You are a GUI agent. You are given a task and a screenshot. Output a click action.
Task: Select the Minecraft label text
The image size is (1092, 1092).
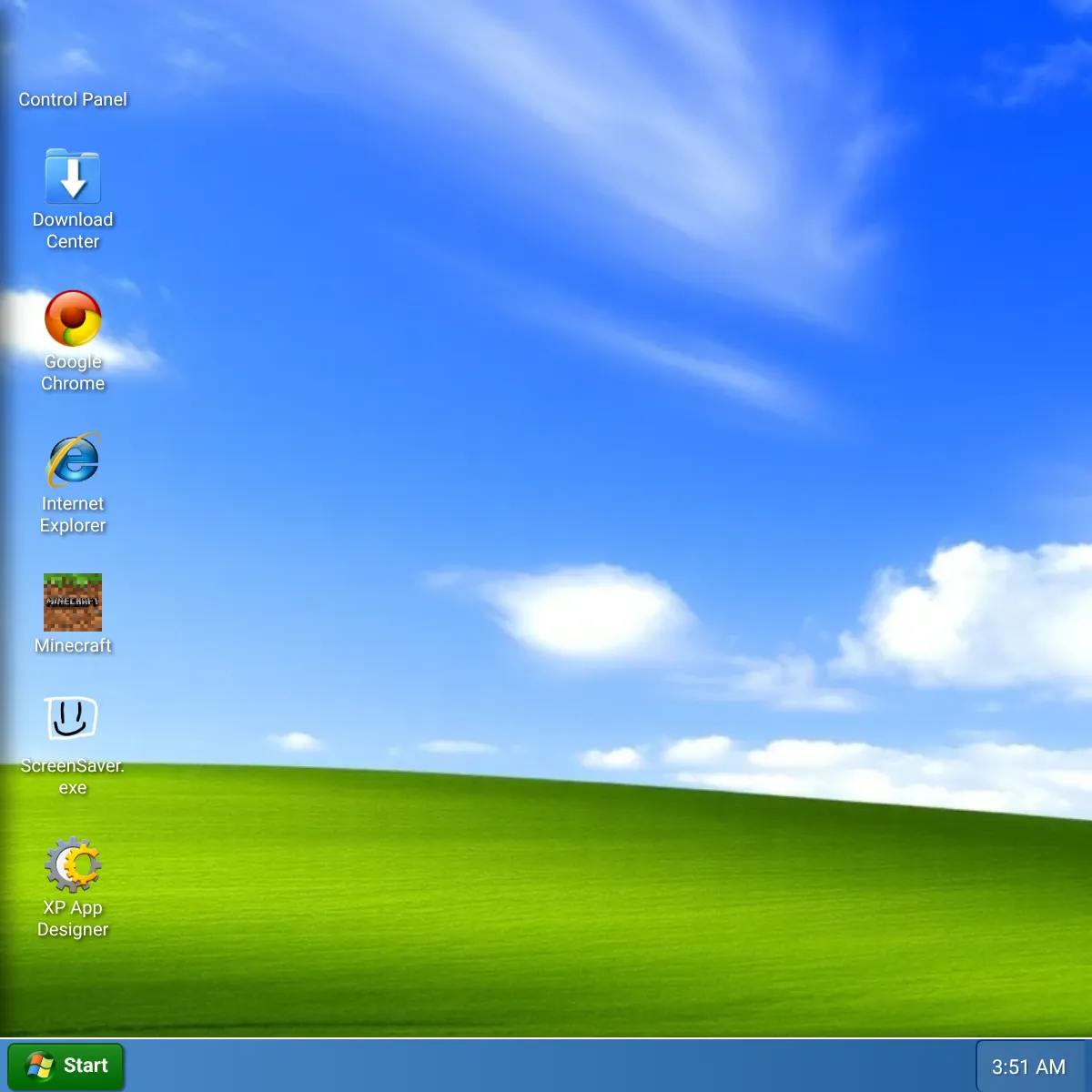click(73, 645)
